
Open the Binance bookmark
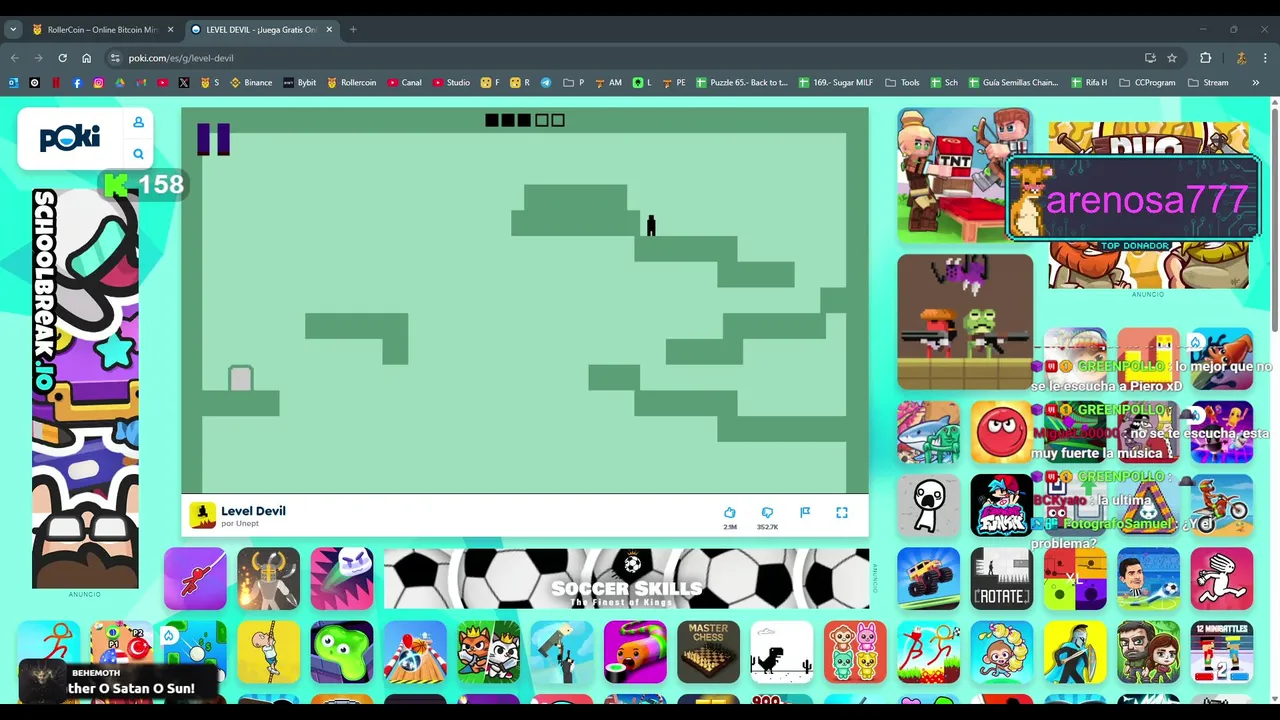[251, 83]
